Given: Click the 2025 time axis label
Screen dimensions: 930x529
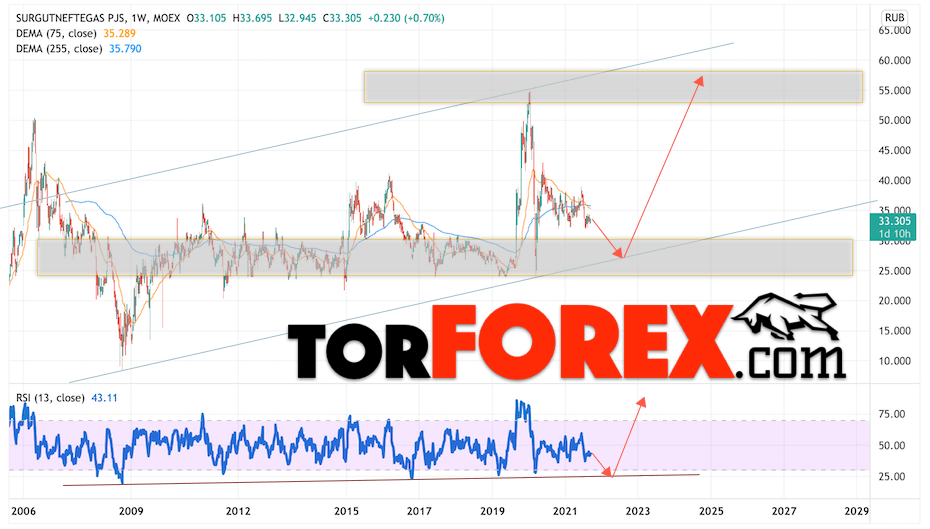Looking at the screenshot, I should (x=711, y=511).
